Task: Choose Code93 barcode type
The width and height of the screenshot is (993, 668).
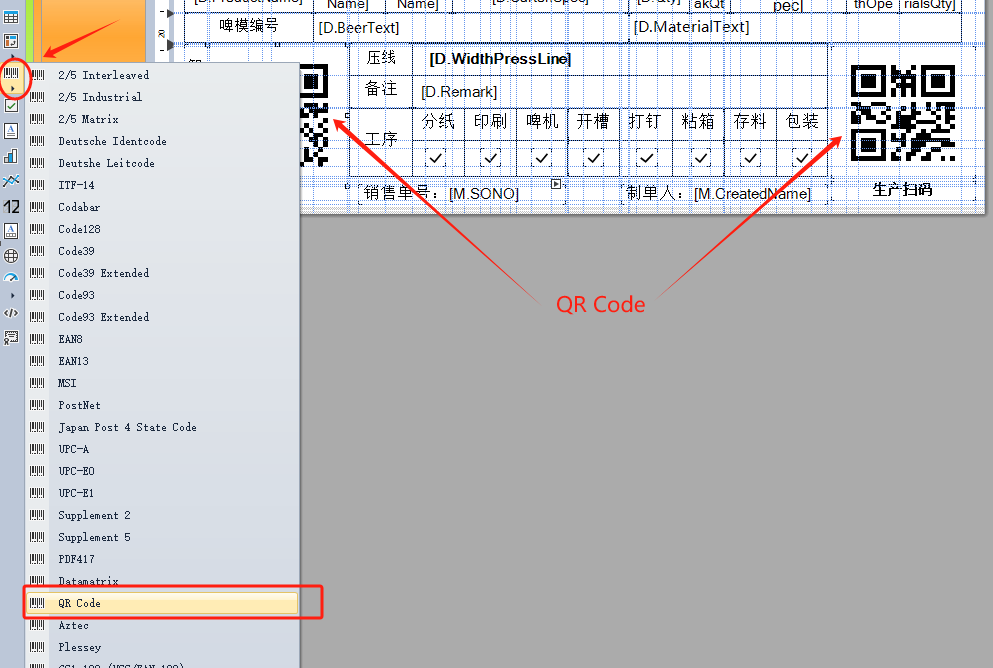Action: (x=162, y=295)
